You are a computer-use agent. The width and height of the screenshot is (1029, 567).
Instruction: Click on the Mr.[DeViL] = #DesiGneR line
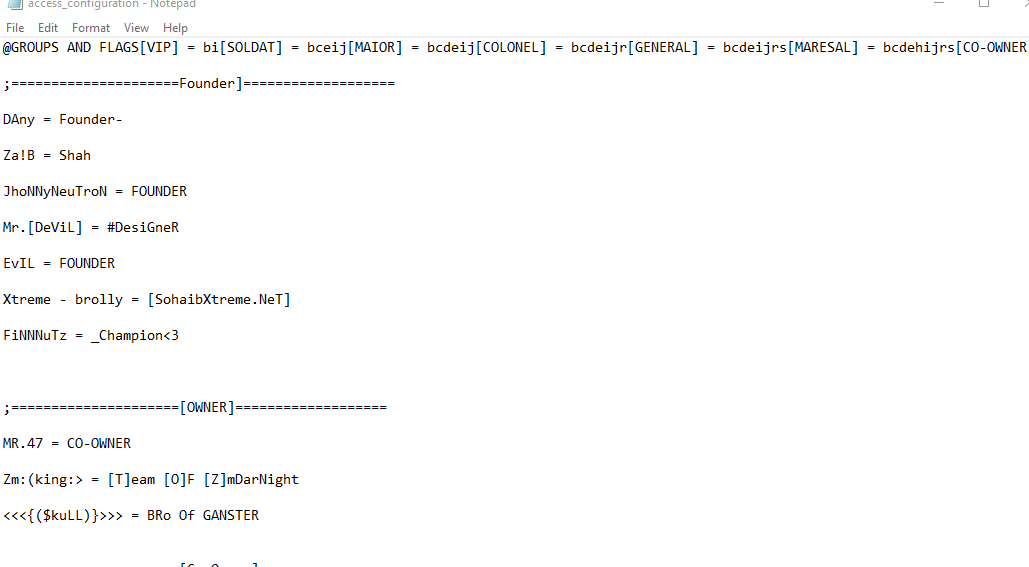pos(91,228)
